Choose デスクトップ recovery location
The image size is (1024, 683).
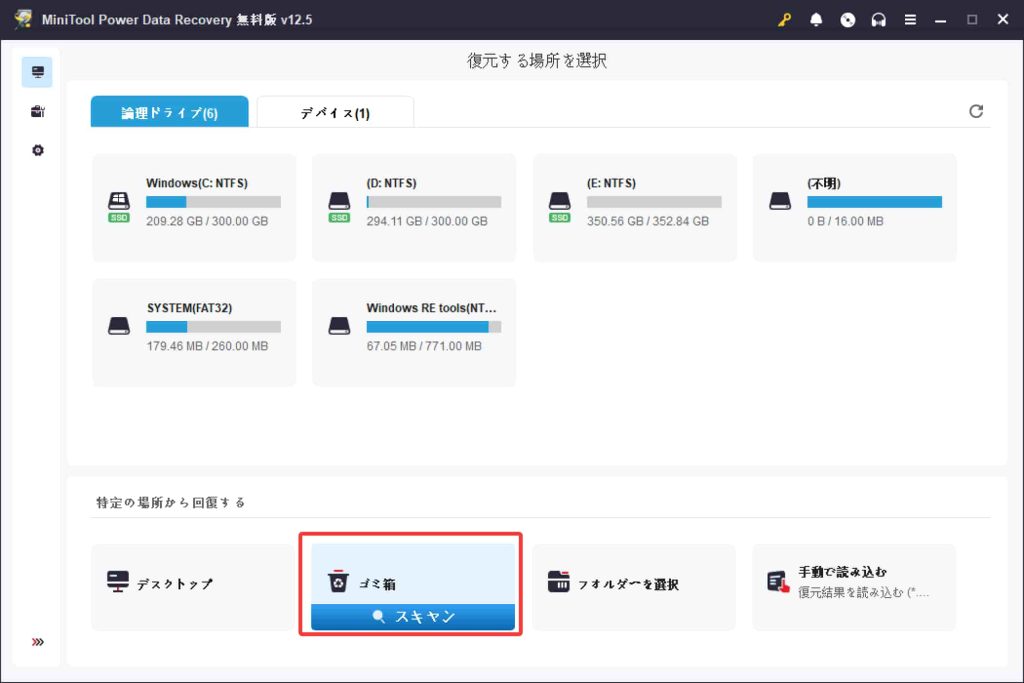(193, 587)
